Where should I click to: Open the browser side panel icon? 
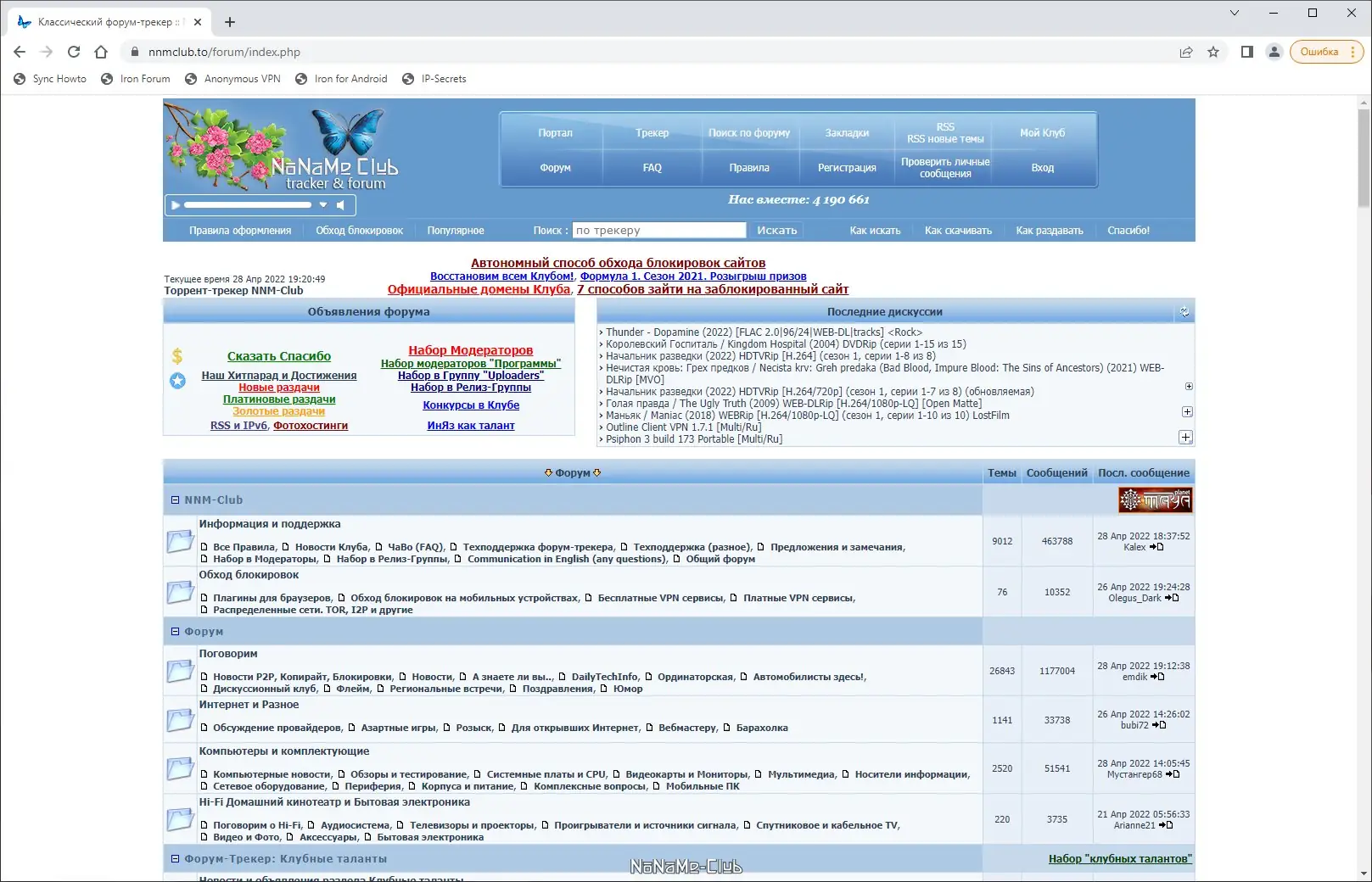(x=1246, y=52)
